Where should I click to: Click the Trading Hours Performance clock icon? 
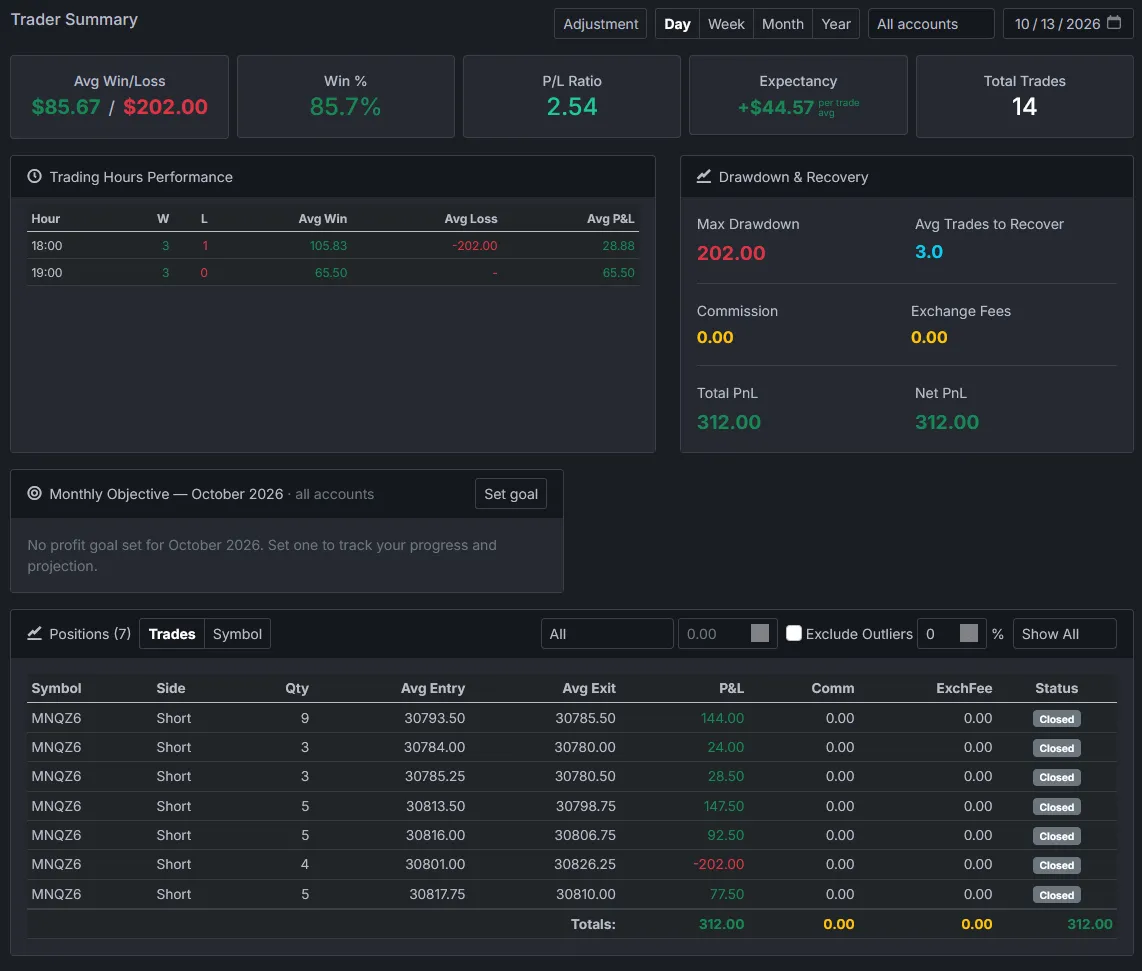[x=34, y=176]
